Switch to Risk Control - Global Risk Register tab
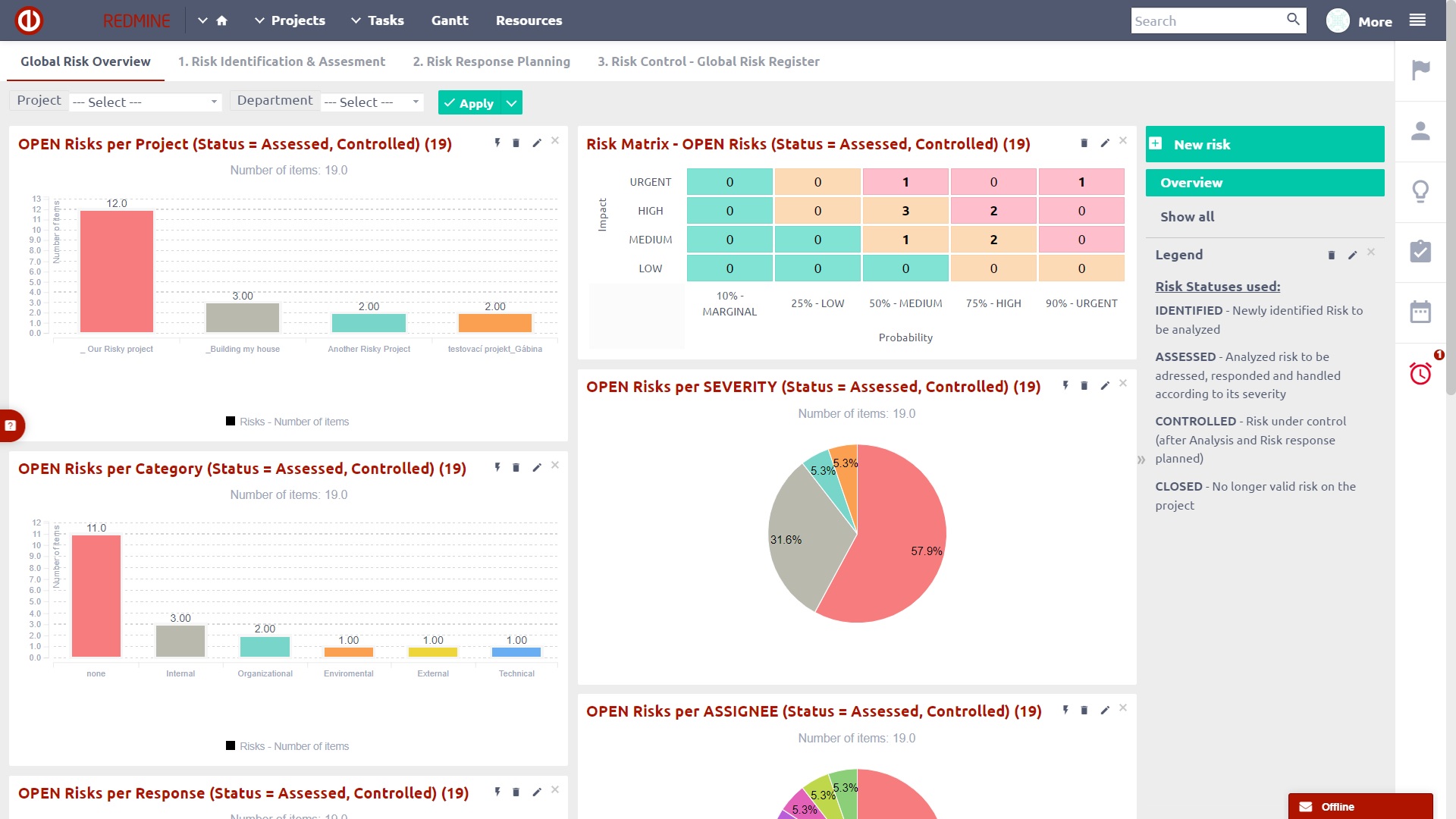Viewport: 1456px width, 819px height. pyautogui.click(x=708, y=61)
